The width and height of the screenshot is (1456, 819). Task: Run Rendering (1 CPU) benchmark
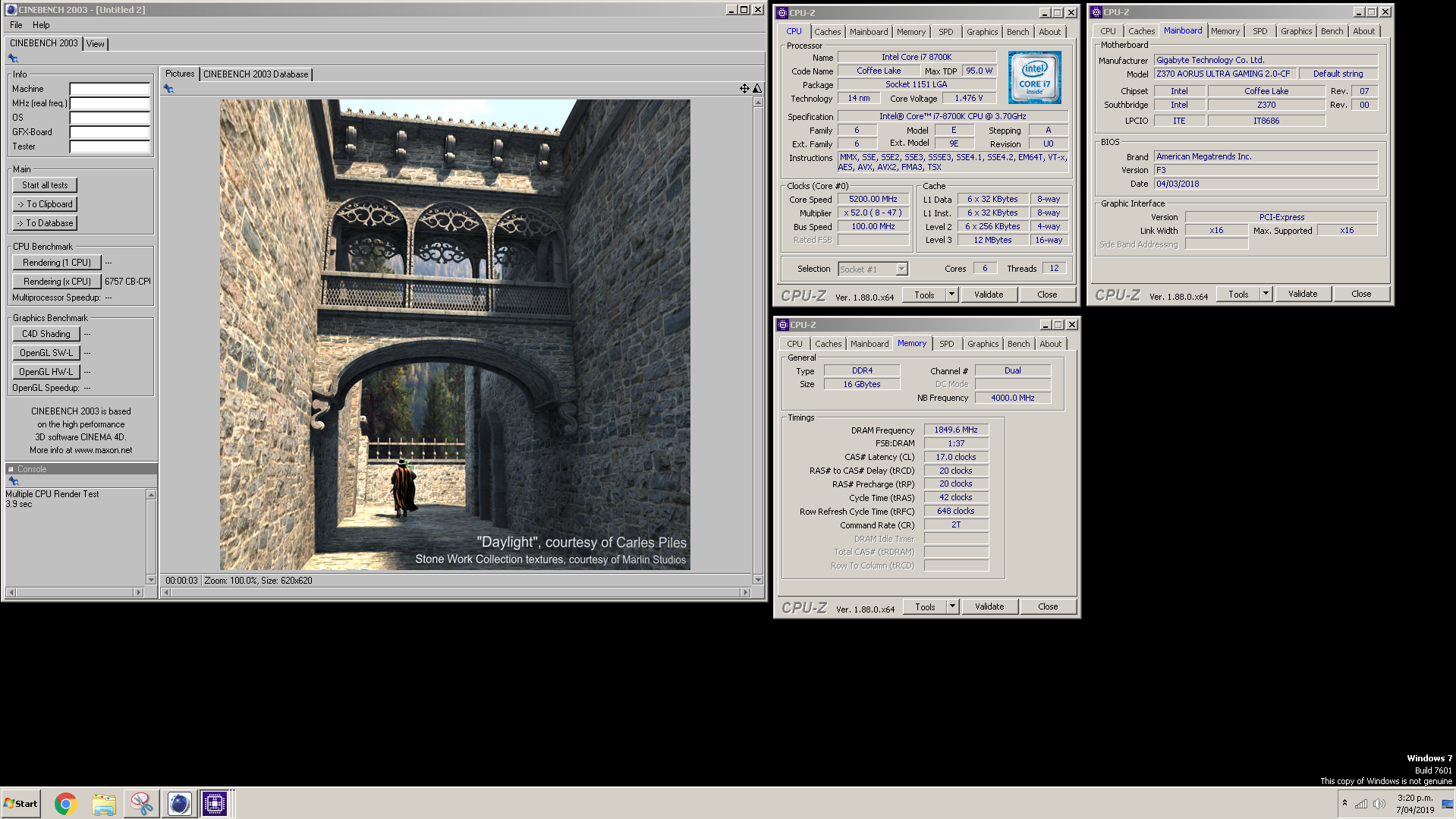[57, 263]
